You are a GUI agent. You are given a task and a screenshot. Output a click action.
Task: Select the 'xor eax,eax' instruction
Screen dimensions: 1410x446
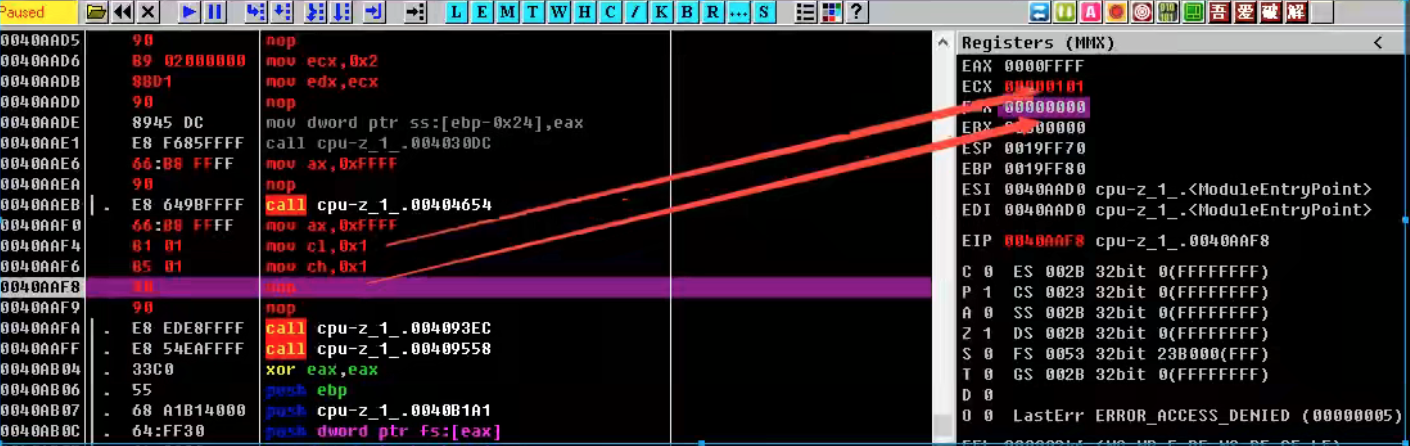(322, 369)
